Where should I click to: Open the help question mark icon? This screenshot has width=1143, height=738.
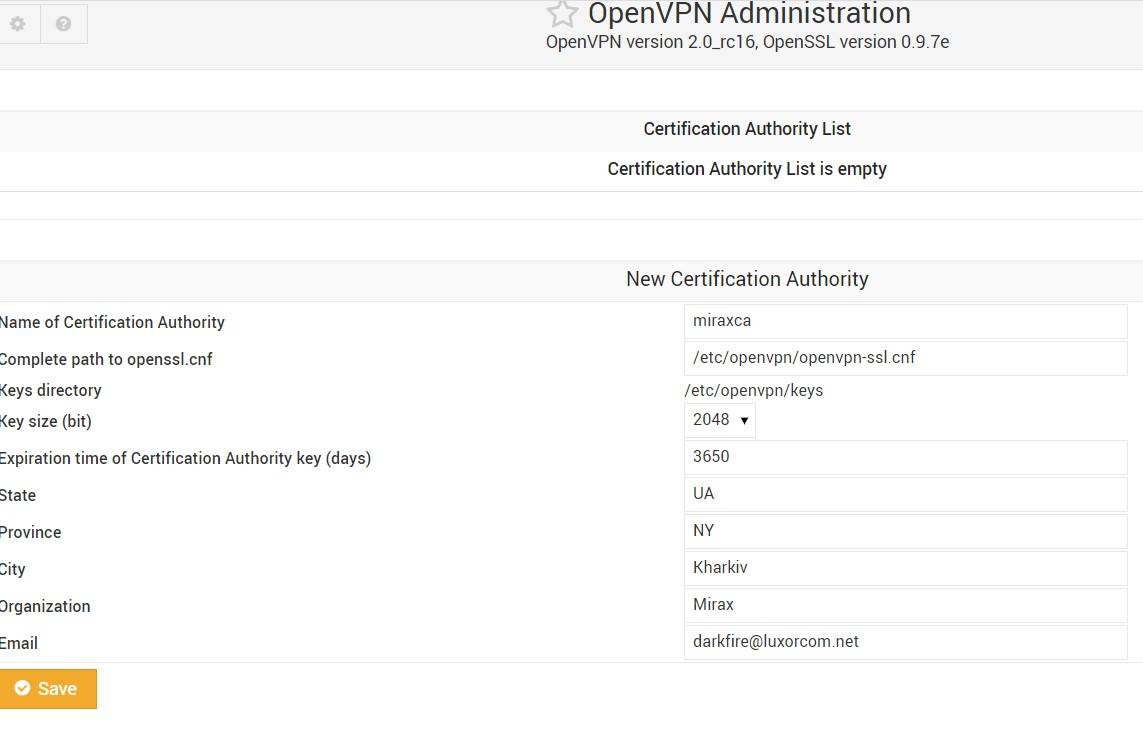point(63,24)
